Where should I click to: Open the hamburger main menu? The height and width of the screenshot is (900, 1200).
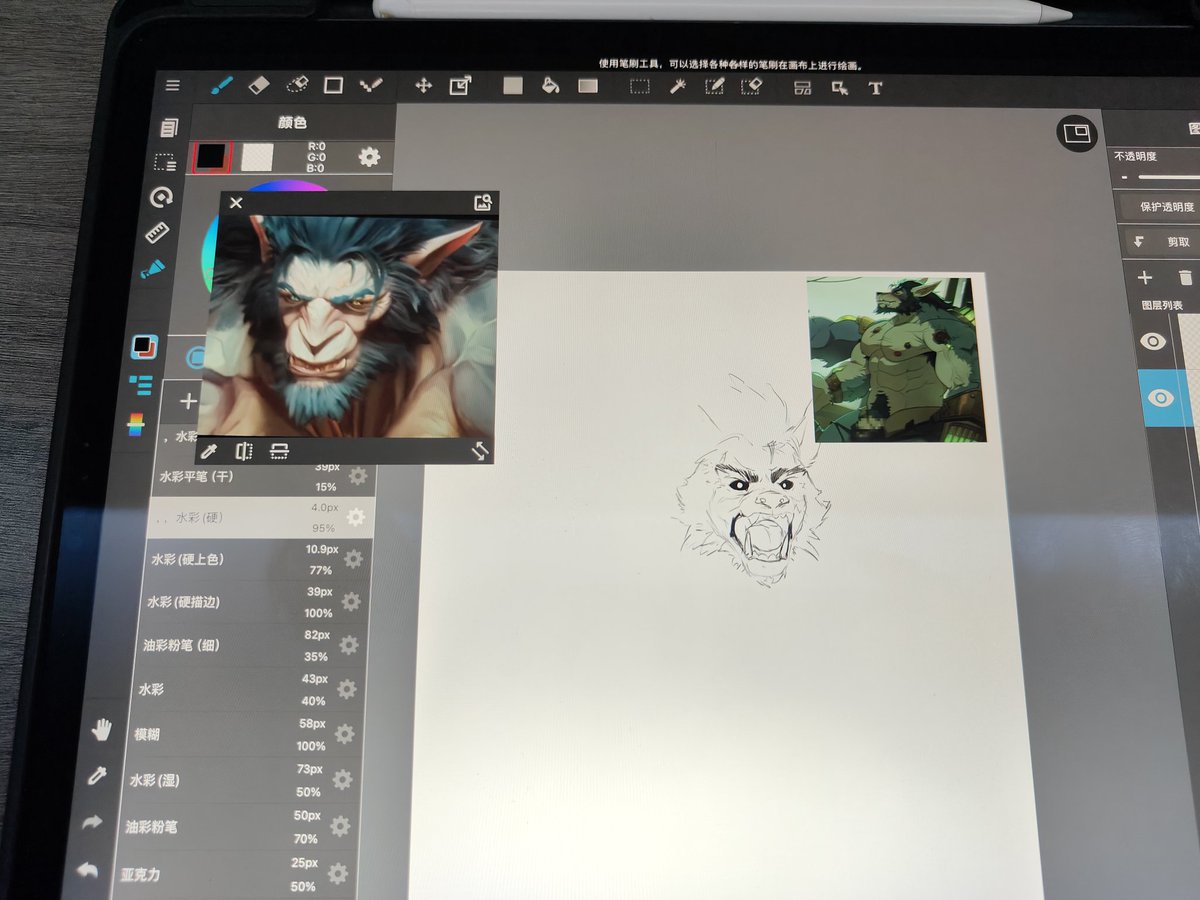[173, 86]
